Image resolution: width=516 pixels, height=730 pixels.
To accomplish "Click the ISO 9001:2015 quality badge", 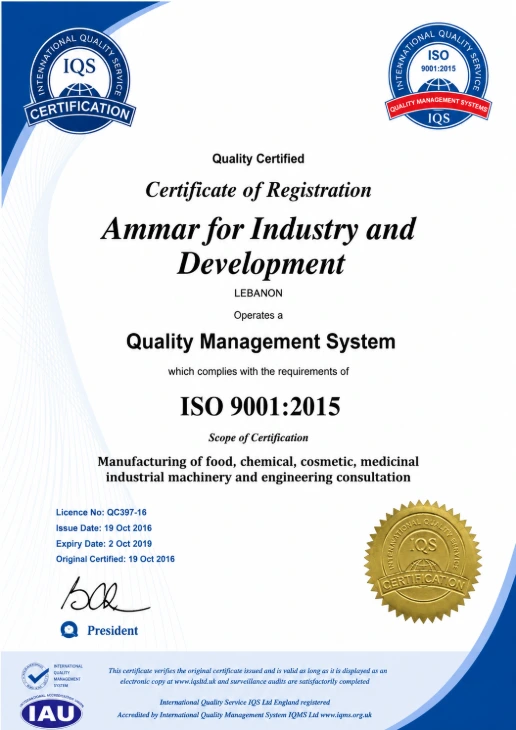I will tap(438, 75).
